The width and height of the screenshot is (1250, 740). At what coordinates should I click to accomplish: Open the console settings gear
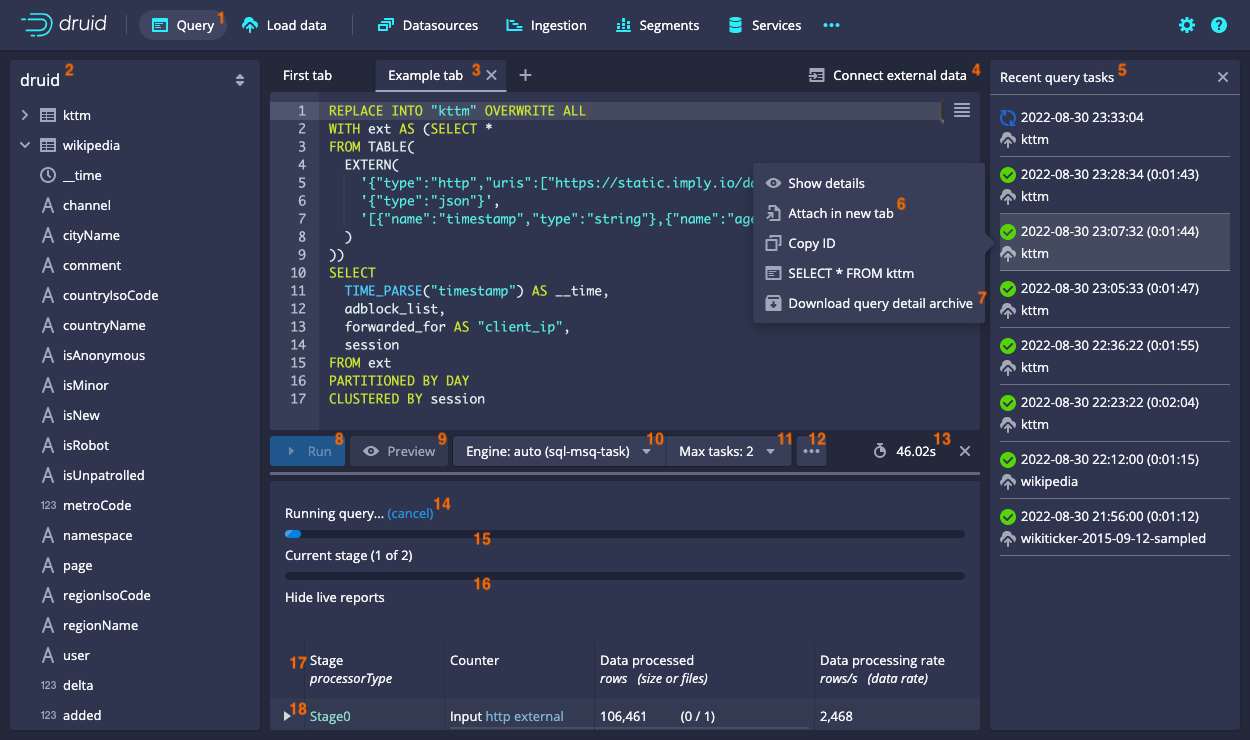pyautogui.click(x=1186, y=25)
